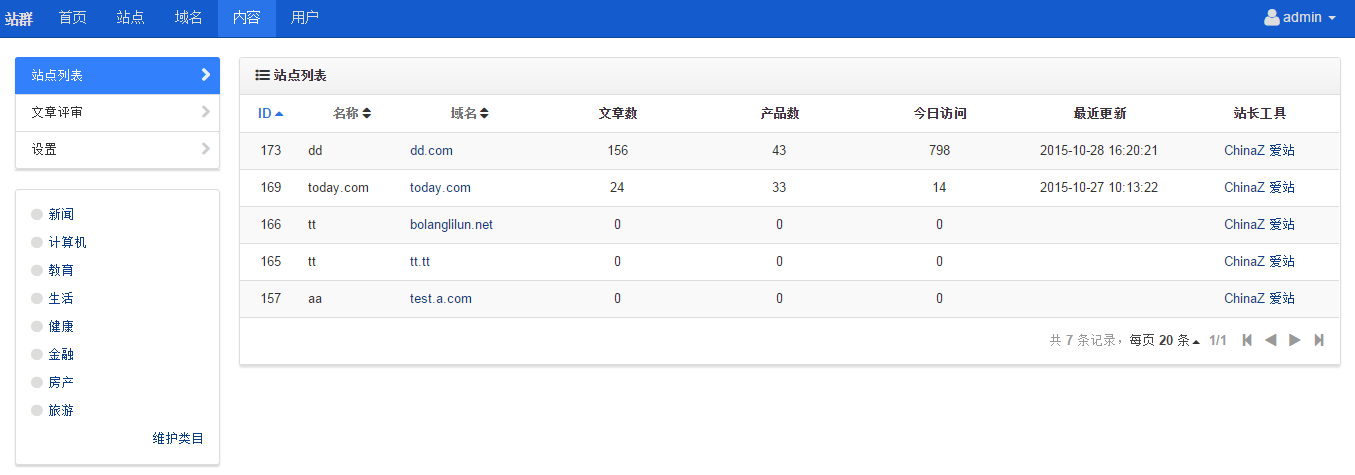1355x475 pixels.
Task: Click the 今日访问 column header
Action: [x=940, y=113]
